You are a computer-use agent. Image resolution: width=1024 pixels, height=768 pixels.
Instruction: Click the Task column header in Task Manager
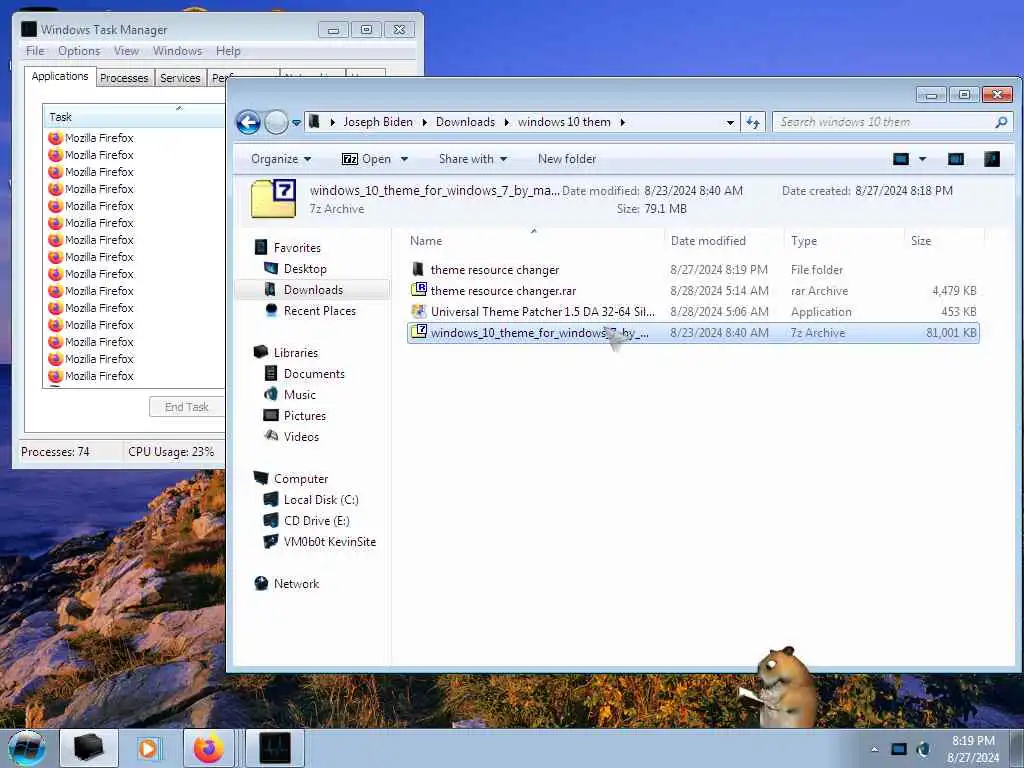click(x=134, y=117)
